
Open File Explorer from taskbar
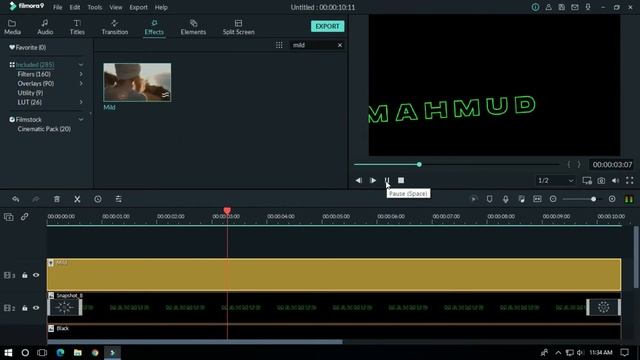click(78, 353)
